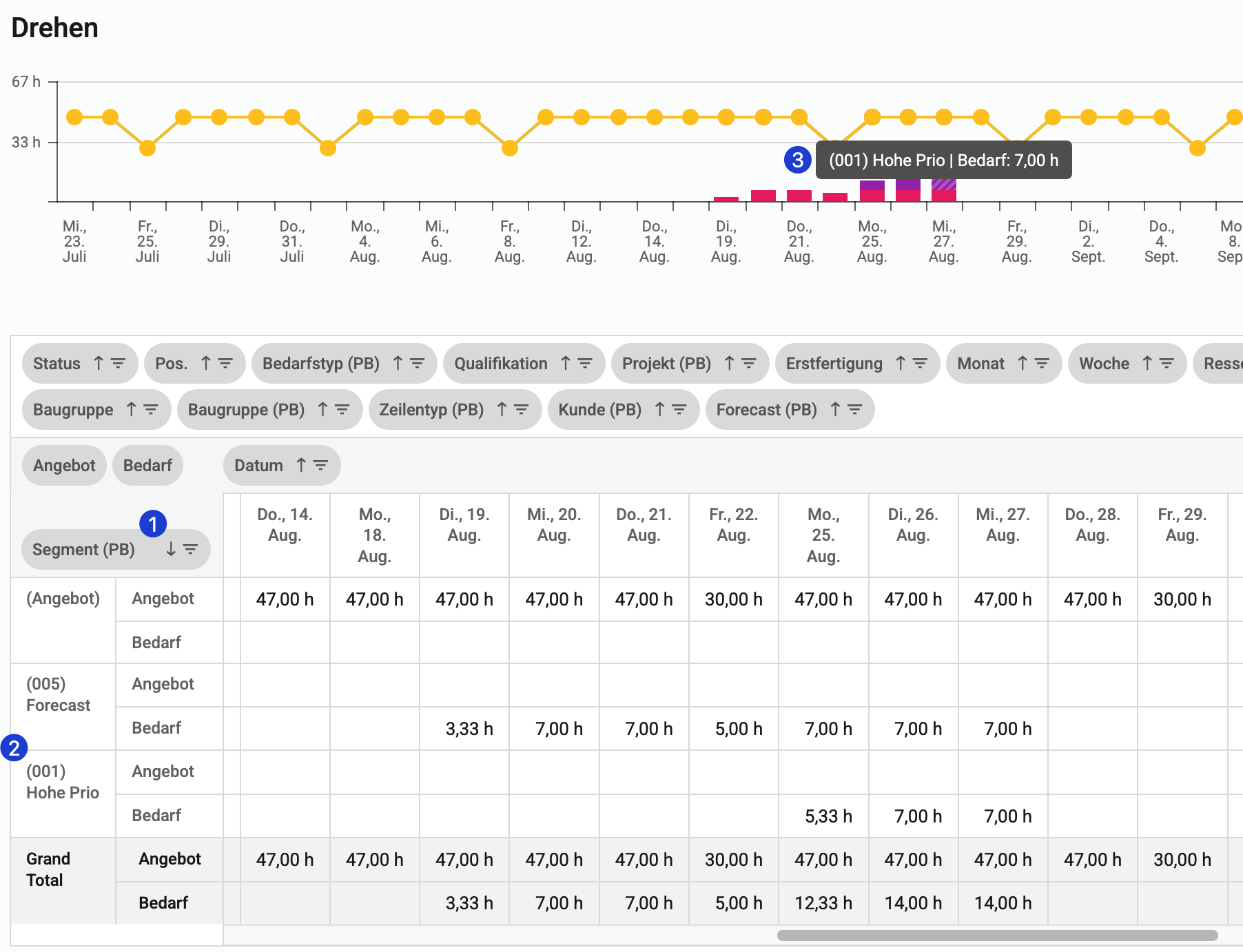Open filter icon on Woche chip

coord(1167,363)
